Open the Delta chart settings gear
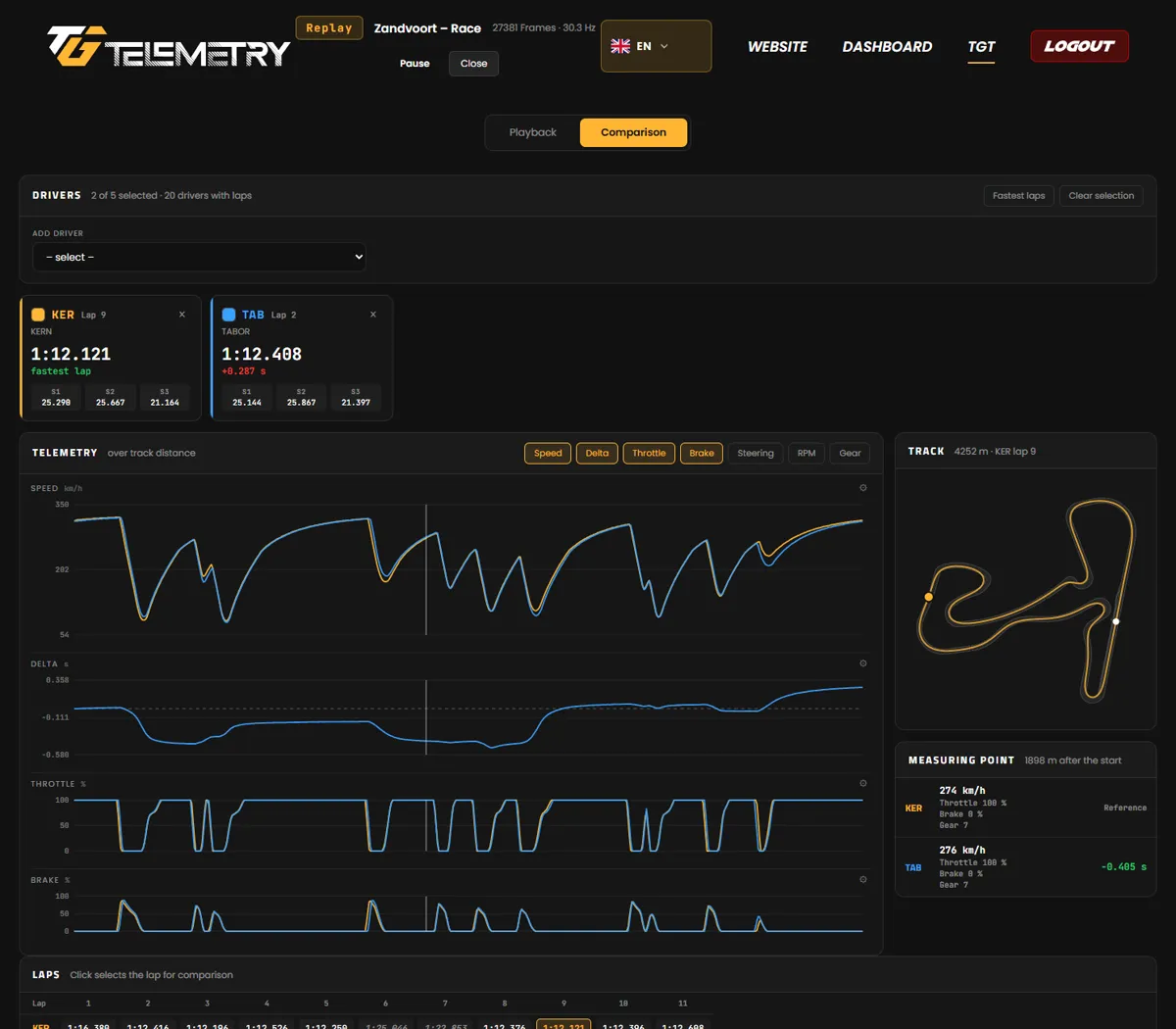This screenshot has width=1176, height=1029. (x=863, y=663)
